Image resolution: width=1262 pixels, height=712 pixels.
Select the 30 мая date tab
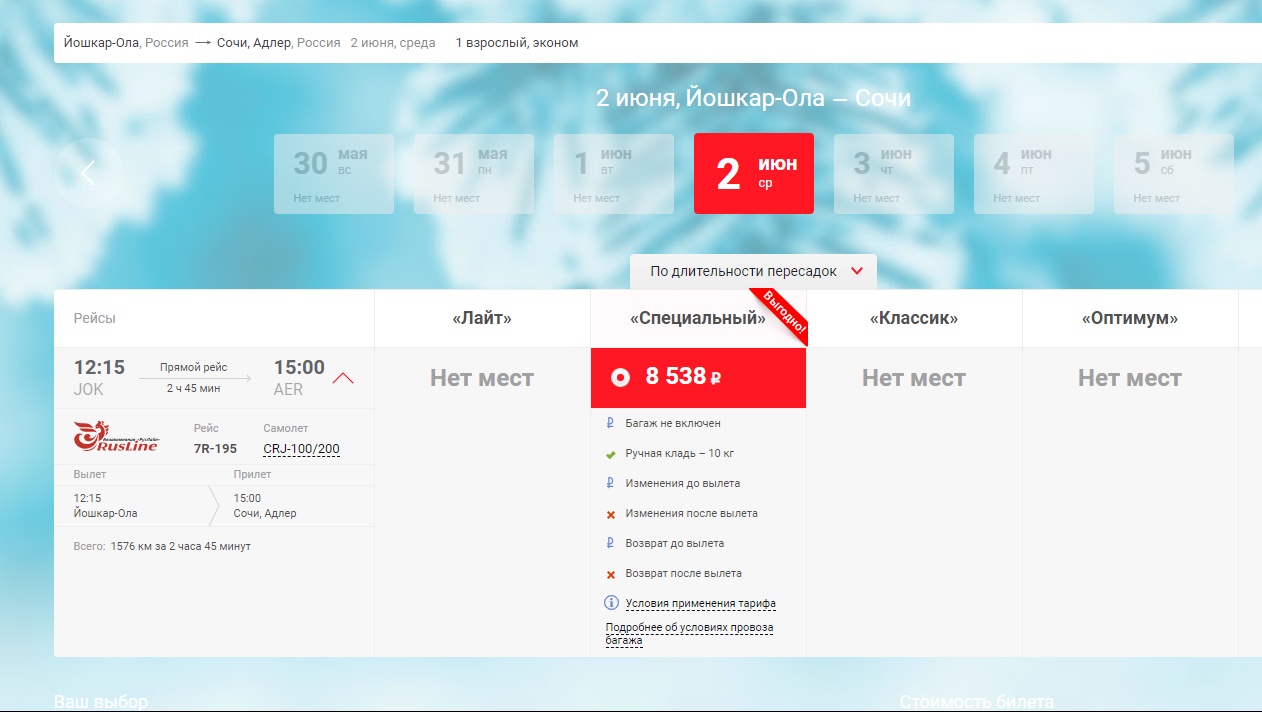coord(333,174)
